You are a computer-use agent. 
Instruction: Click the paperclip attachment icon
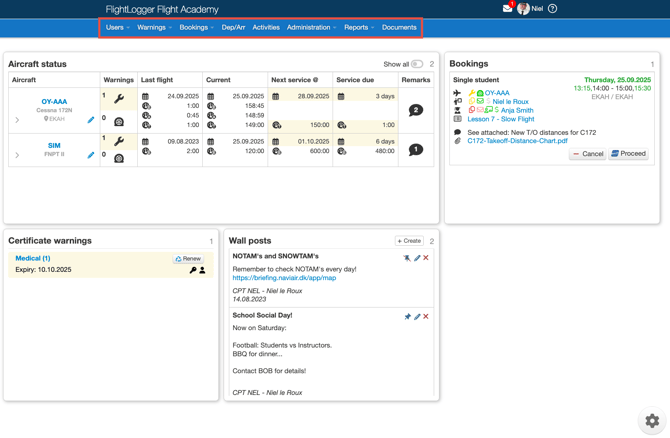coord(457,141)
